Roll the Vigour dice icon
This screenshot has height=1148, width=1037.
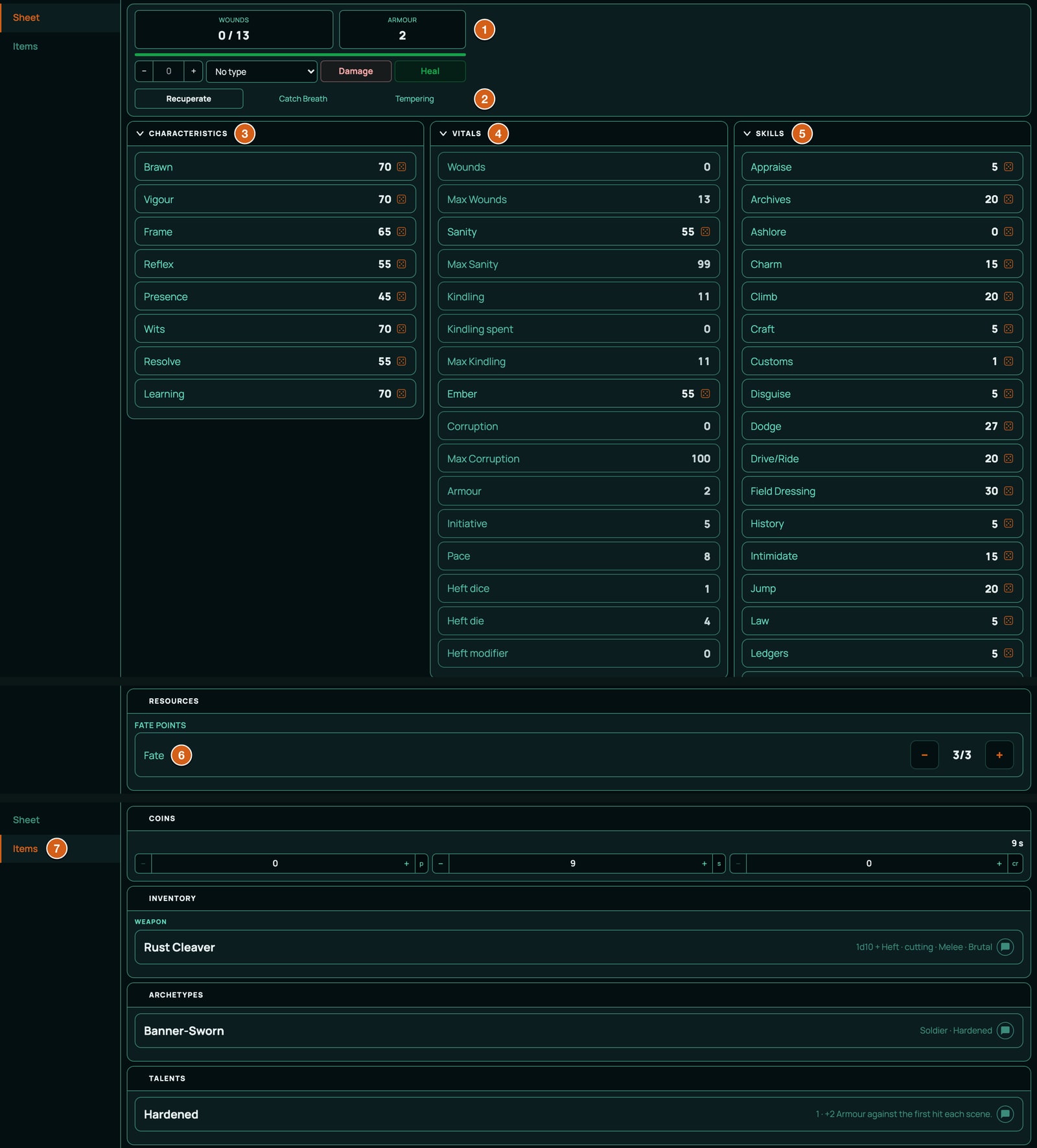tap(401, 199)
